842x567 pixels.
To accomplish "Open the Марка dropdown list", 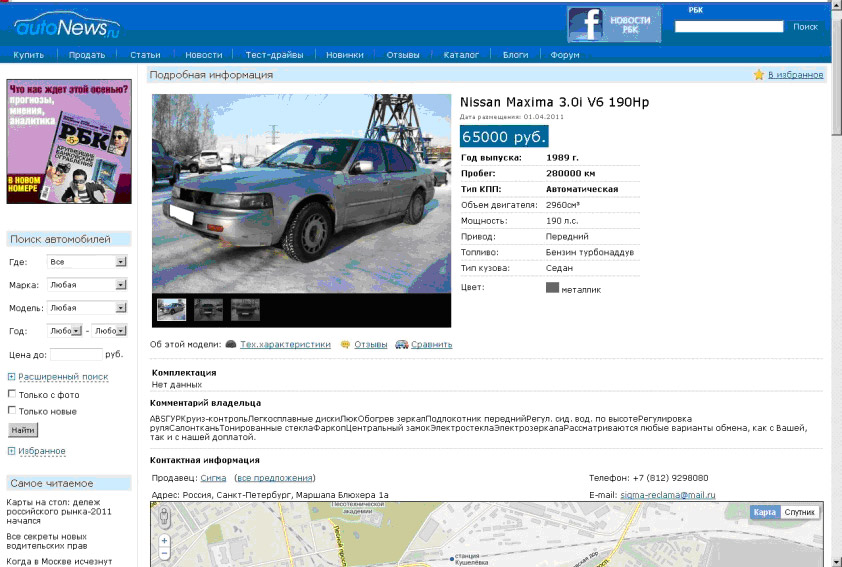I will pos(87,285).
